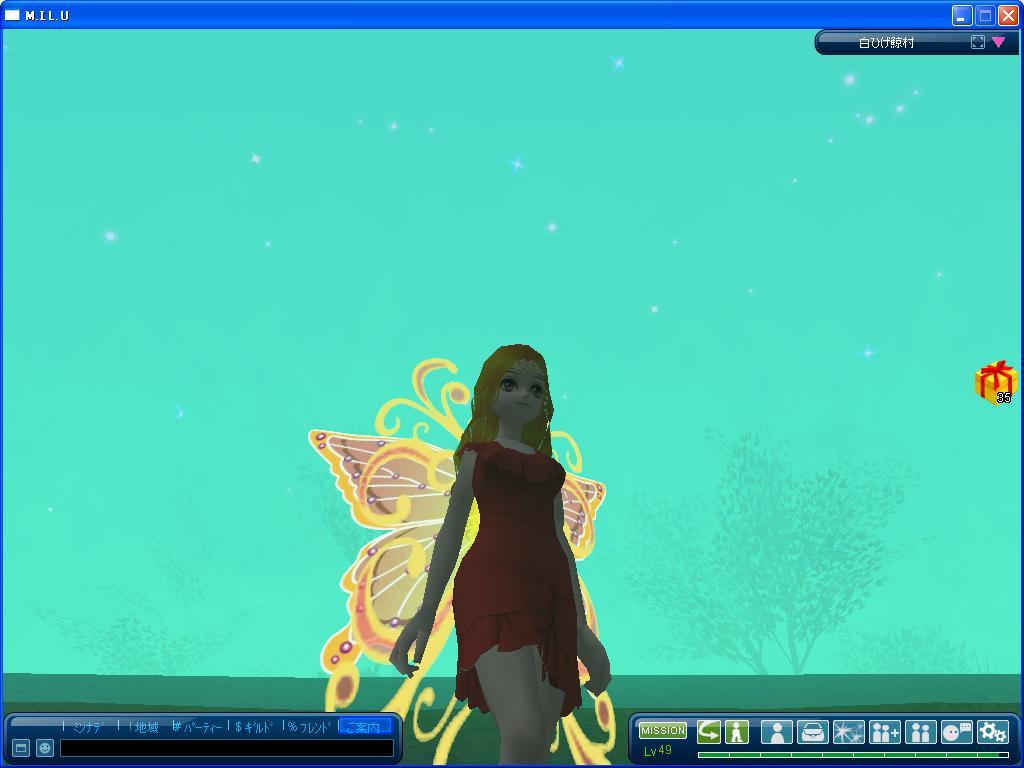
Task: Expand the pink triangle location dropdown
Action: pyautogui.click(x=999, y=42)
